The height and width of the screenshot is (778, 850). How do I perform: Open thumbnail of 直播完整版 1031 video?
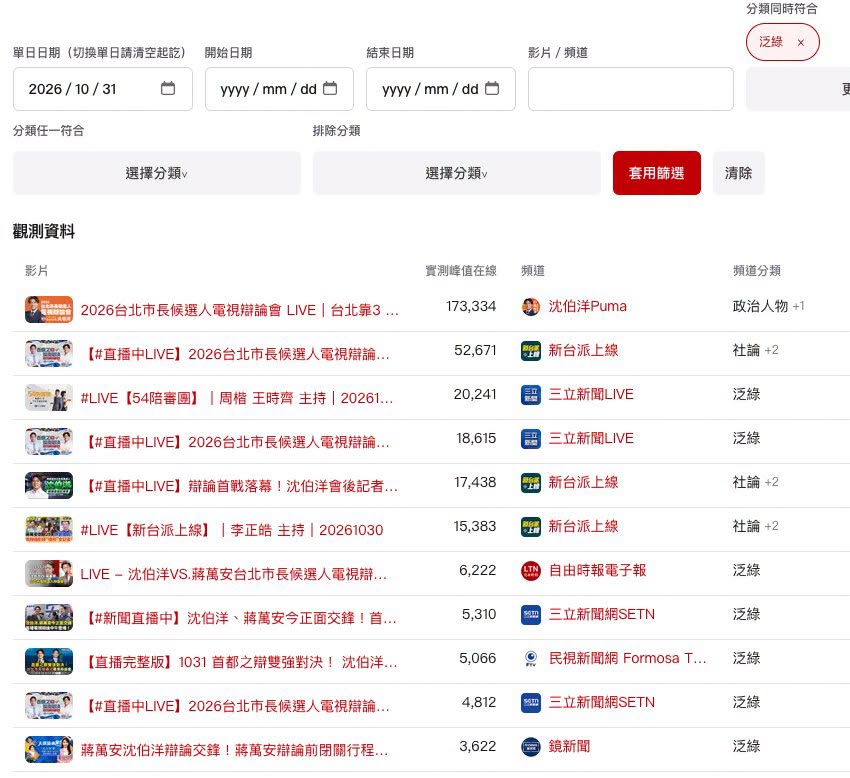pyautogui.click(x=49, y=661)
